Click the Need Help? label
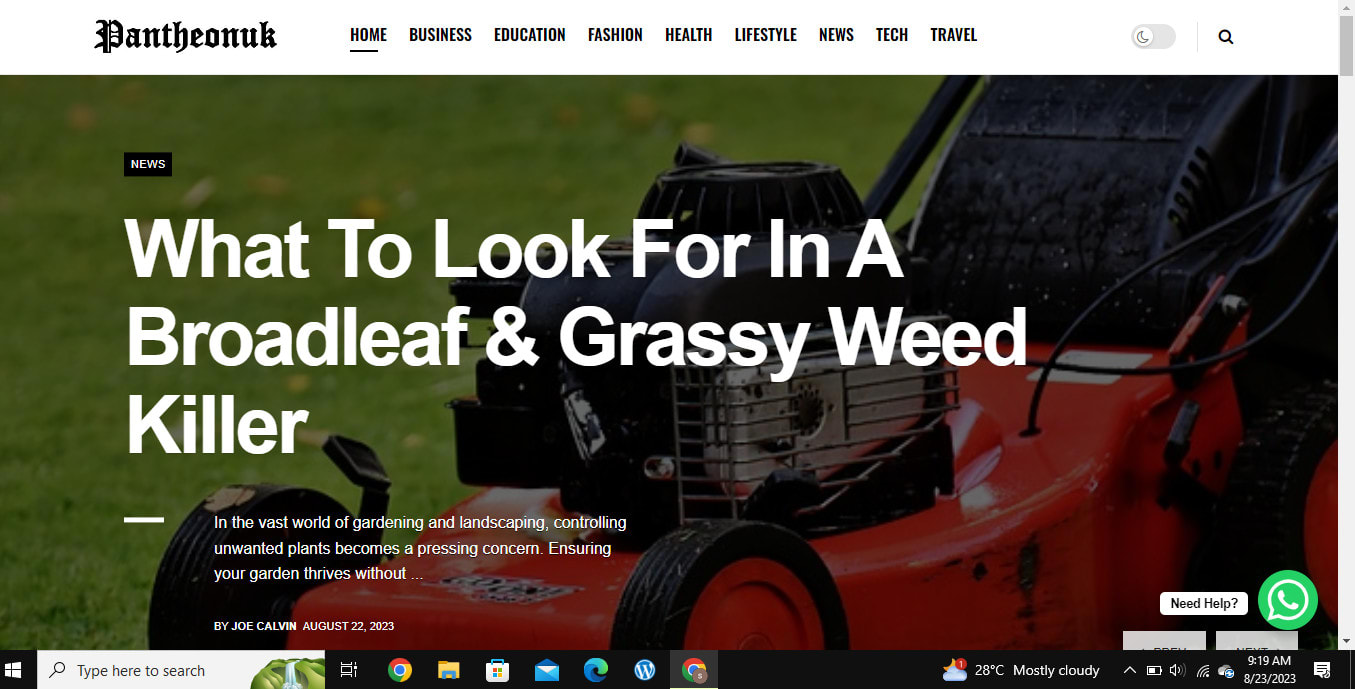Screen dimensions: 1355x689 click(x=1204, y=603)
